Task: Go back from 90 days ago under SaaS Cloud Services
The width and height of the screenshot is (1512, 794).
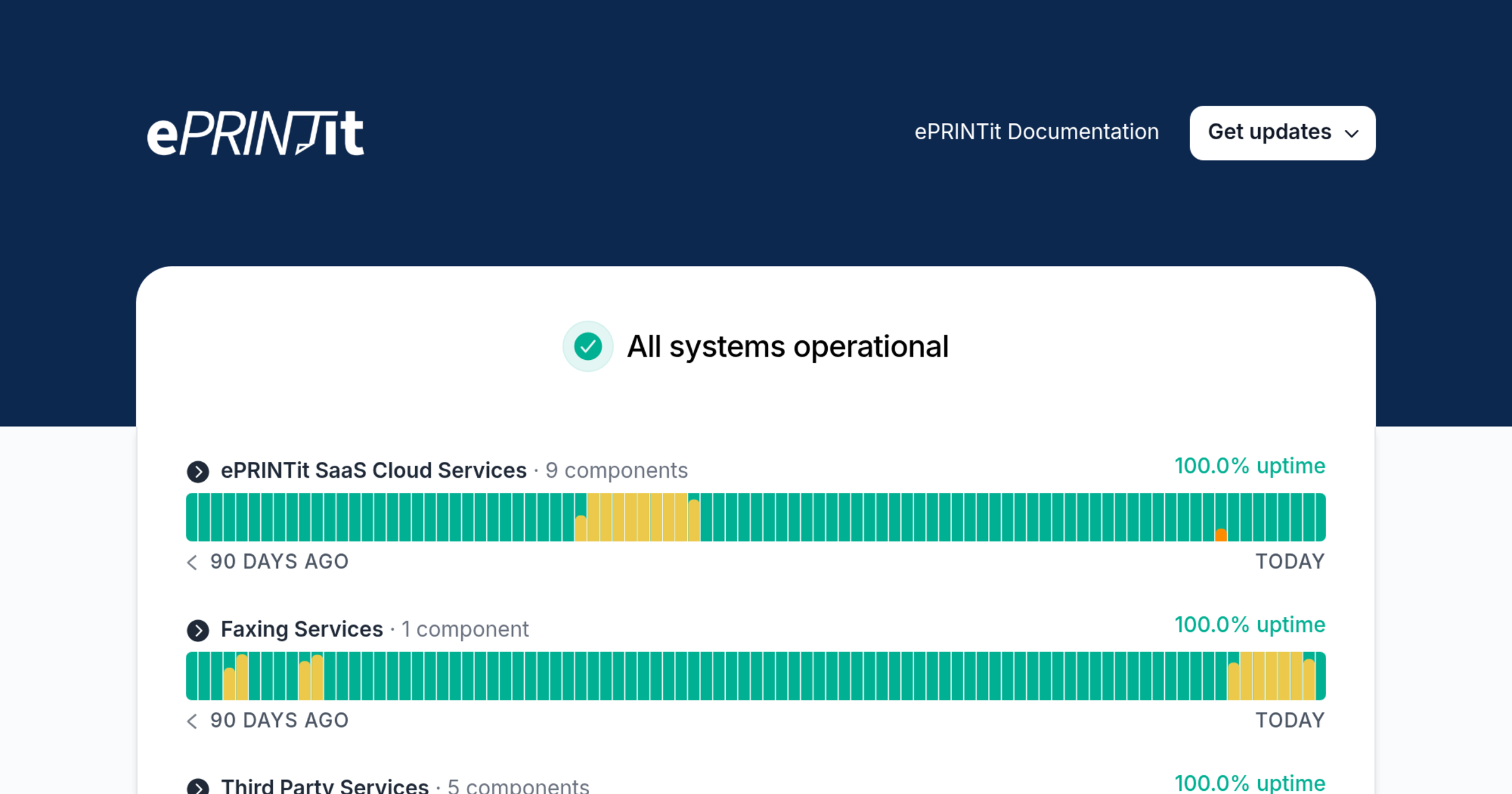Action: click(x=192, y=562)
